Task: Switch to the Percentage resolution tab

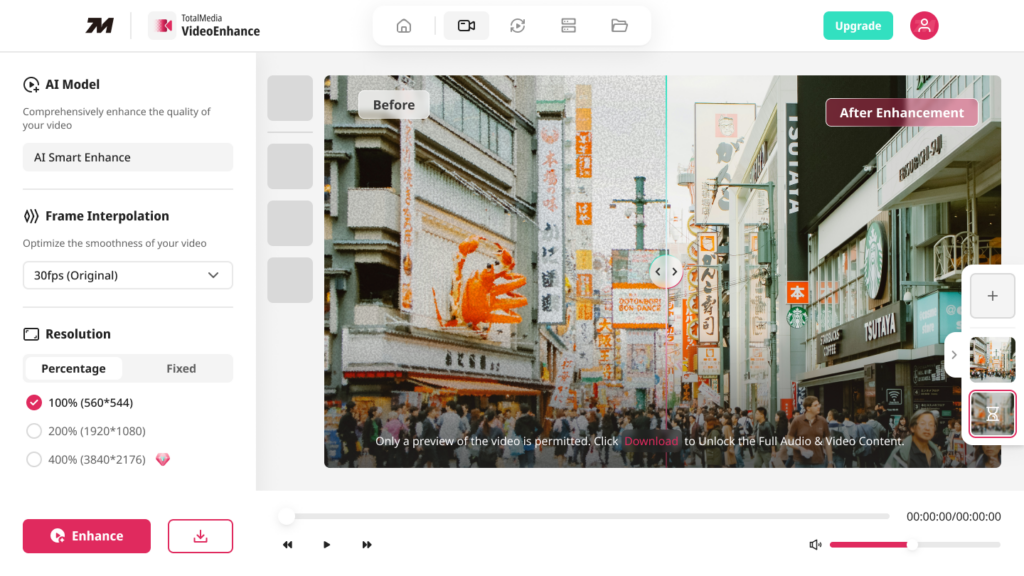Action: coord(73,369)
